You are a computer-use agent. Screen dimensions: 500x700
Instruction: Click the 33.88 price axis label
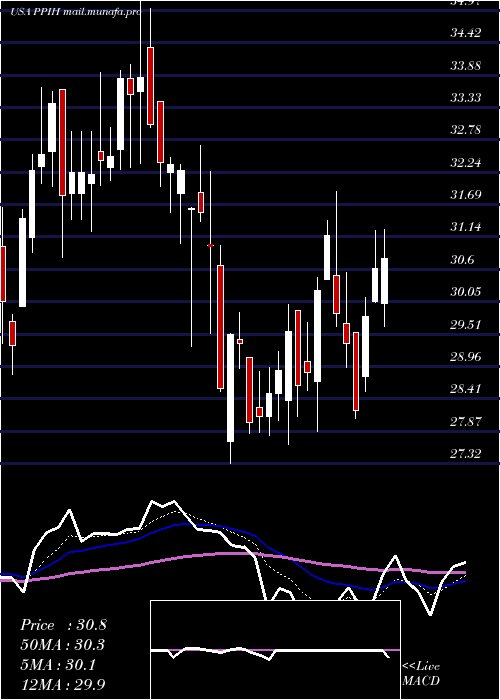pos(466,65)
